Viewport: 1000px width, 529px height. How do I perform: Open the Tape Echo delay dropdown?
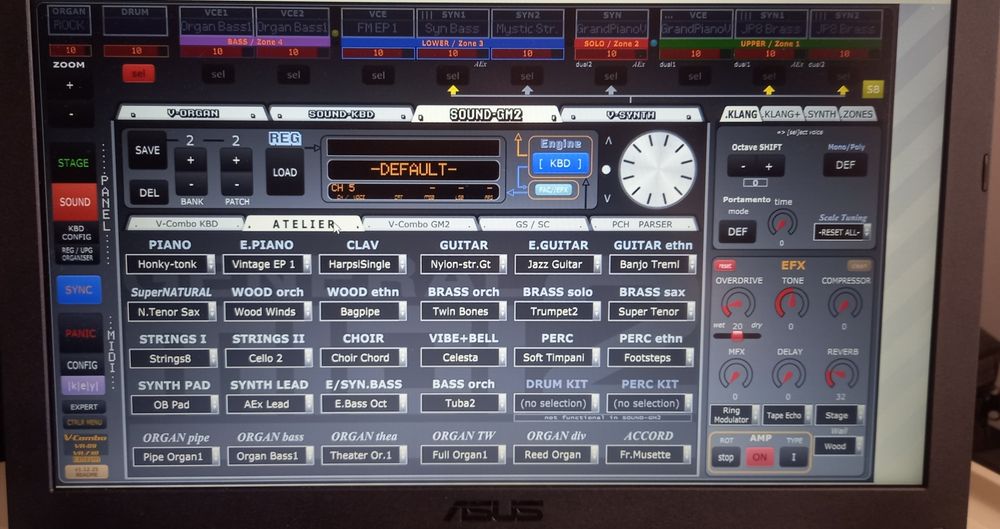[788, 415]
